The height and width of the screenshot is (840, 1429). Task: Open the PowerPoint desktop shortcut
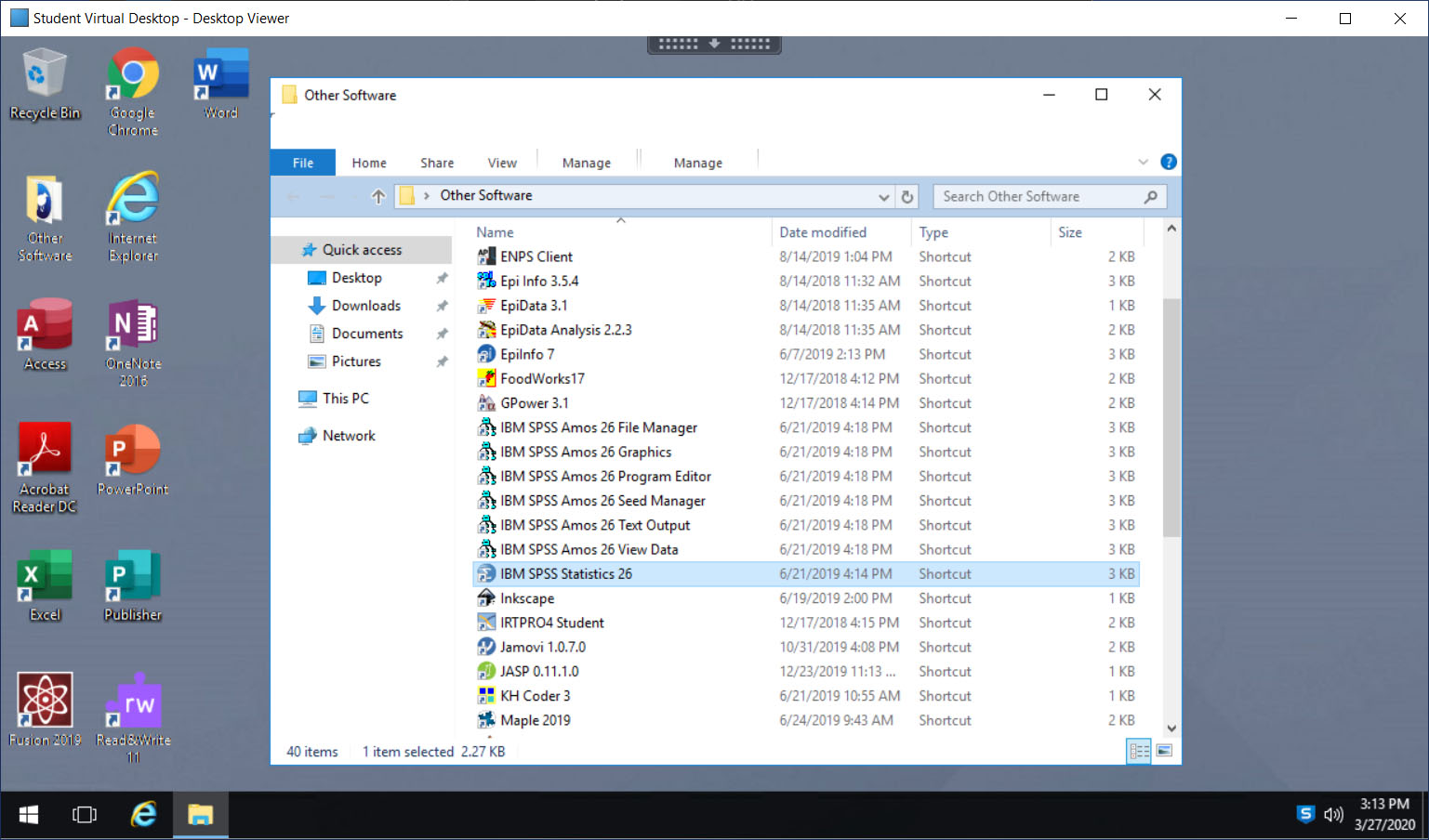133,460
